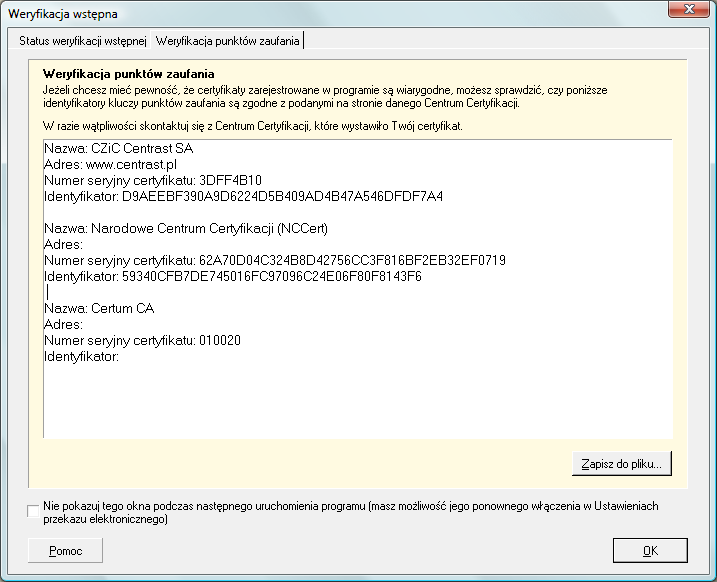Viewport: 717px width, 582px height.
Task: Open Pomoc help button
Action: coord(65,550)
